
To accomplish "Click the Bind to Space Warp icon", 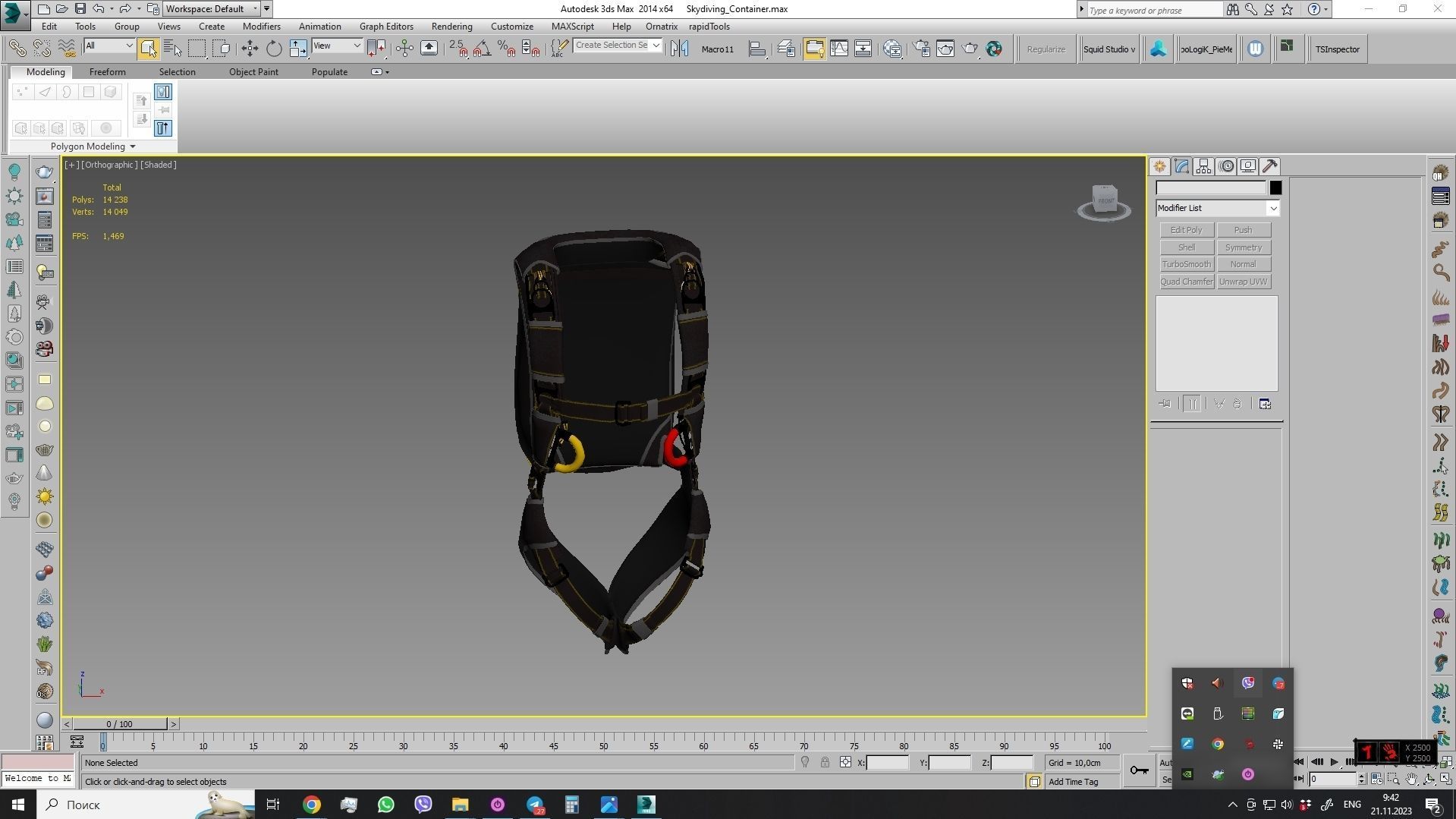I will [x=67, y=49].
